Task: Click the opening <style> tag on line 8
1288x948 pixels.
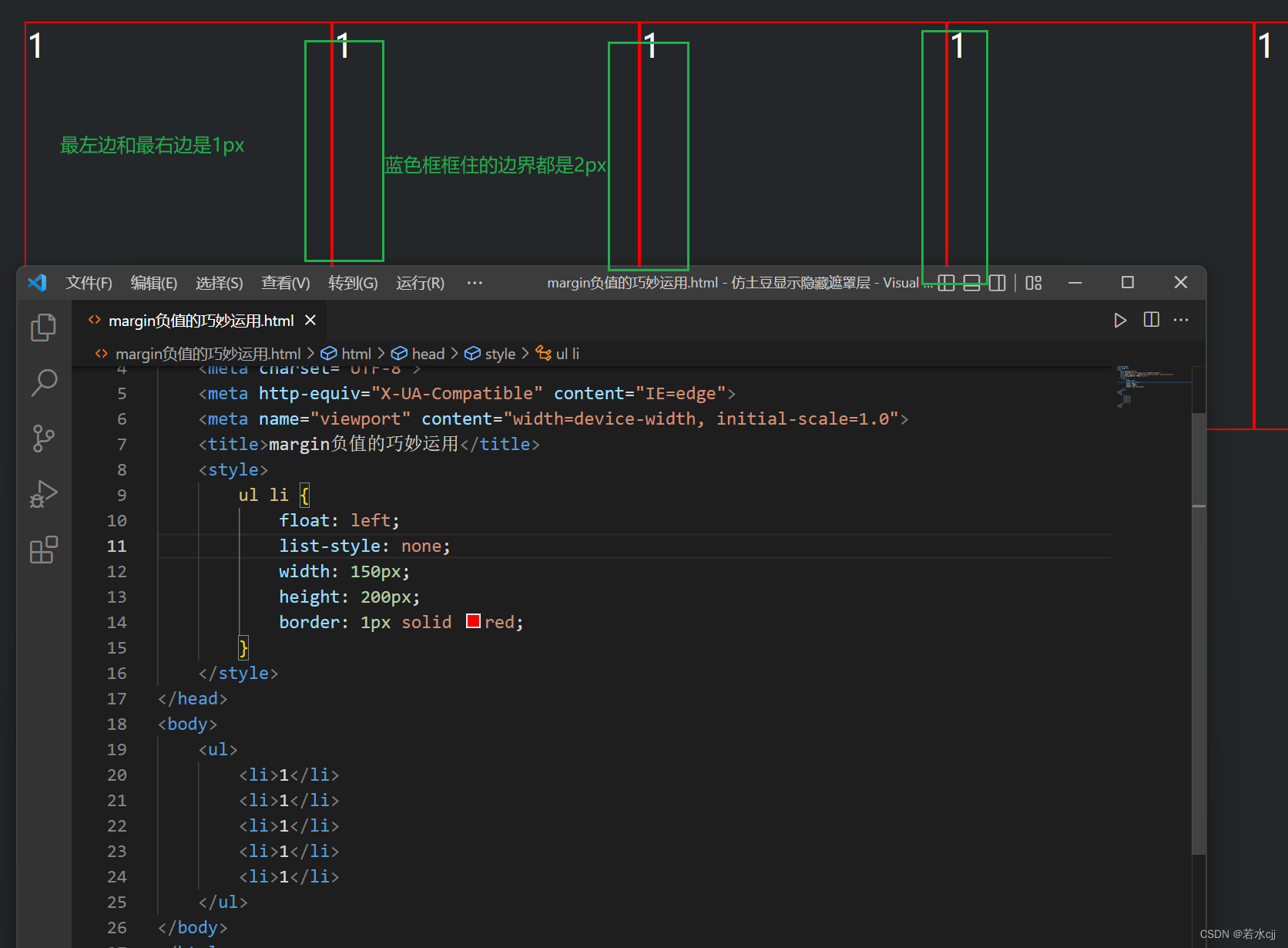Action: click(233, 469)
